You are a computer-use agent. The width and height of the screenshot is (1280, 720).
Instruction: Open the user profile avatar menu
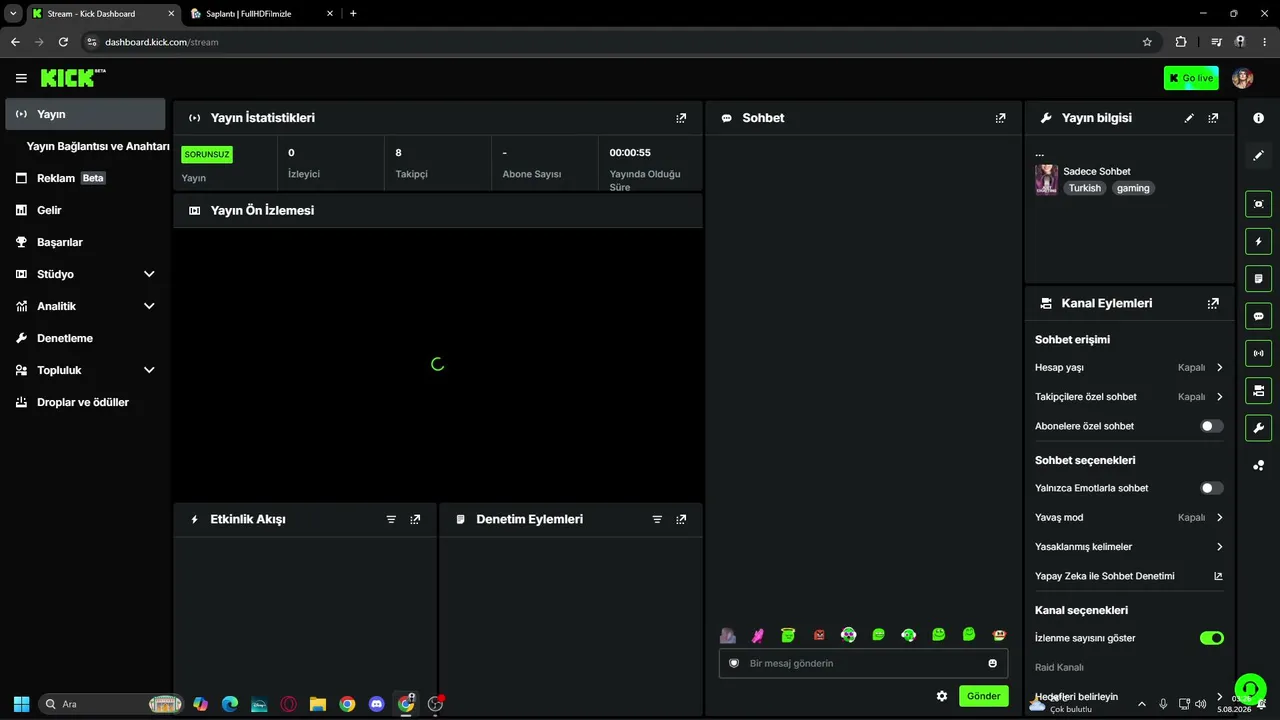click(x=1242, y=78)
